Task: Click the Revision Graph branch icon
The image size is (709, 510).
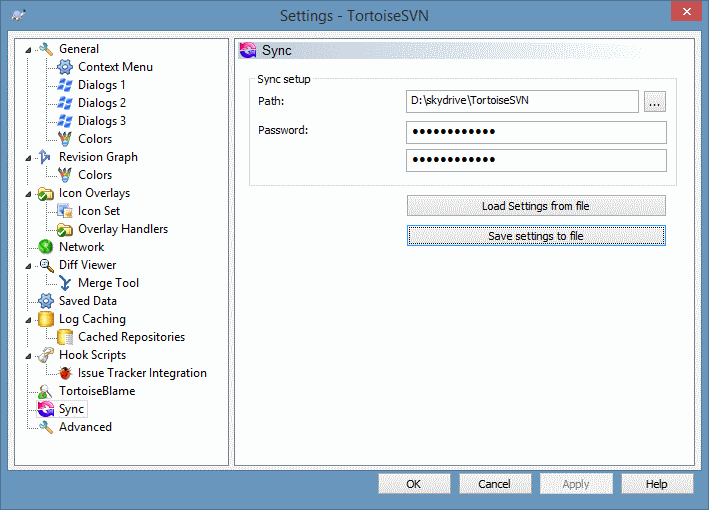Action: tap(45, 157)
